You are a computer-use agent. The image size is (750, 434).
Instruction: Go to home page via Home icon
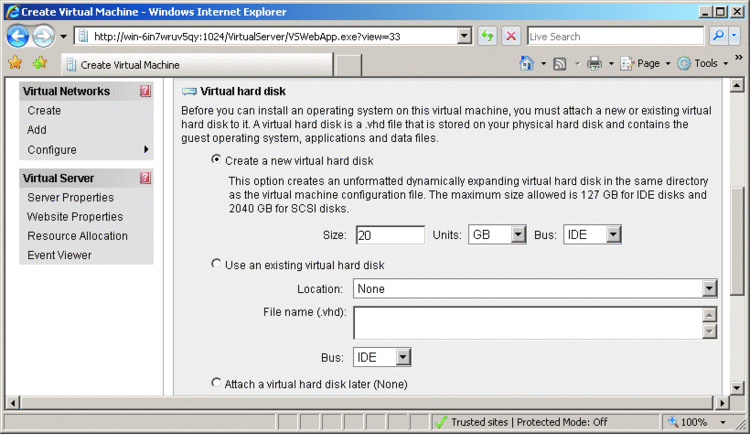(527, 63)
